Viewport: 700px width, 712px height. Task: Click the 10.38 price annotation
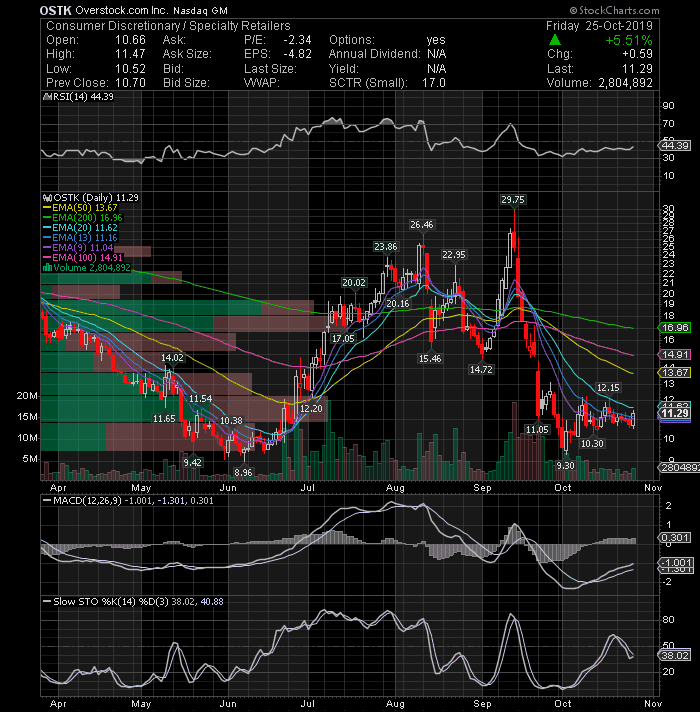point(231,420)
